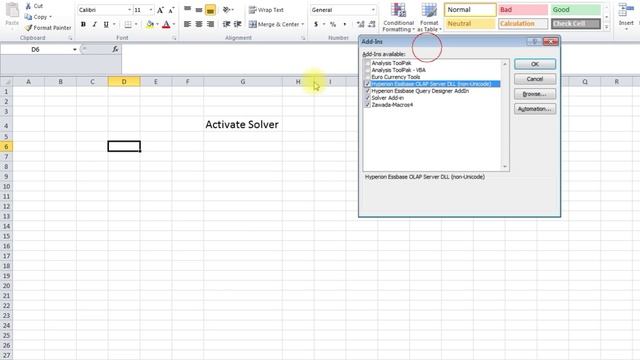Align cell text to the left
The image size is (640, 360).
coord(187,24)
